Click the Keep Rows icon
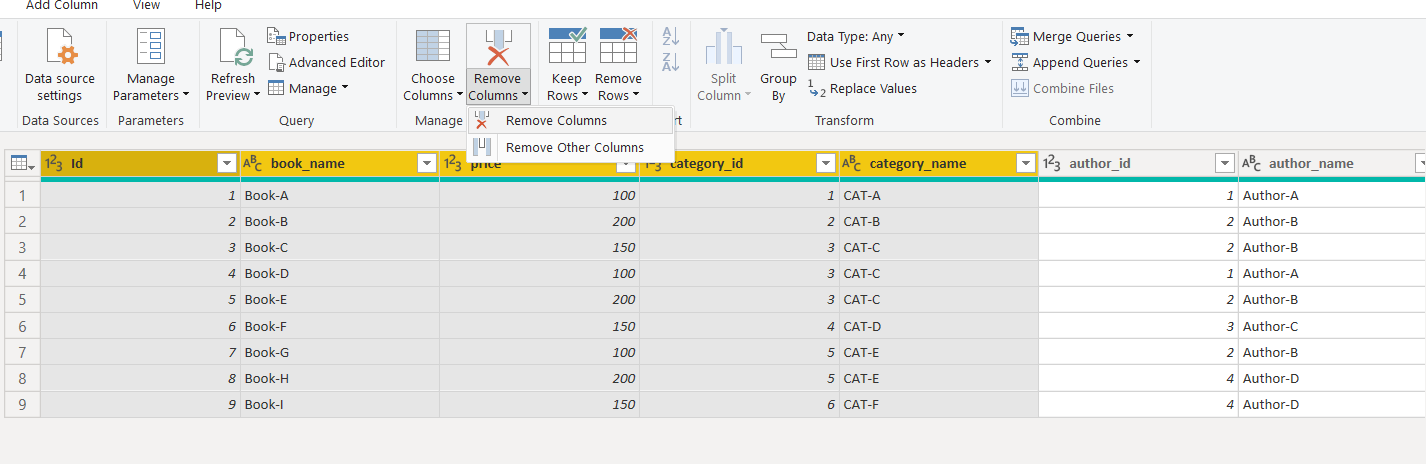 pos(567,48)
